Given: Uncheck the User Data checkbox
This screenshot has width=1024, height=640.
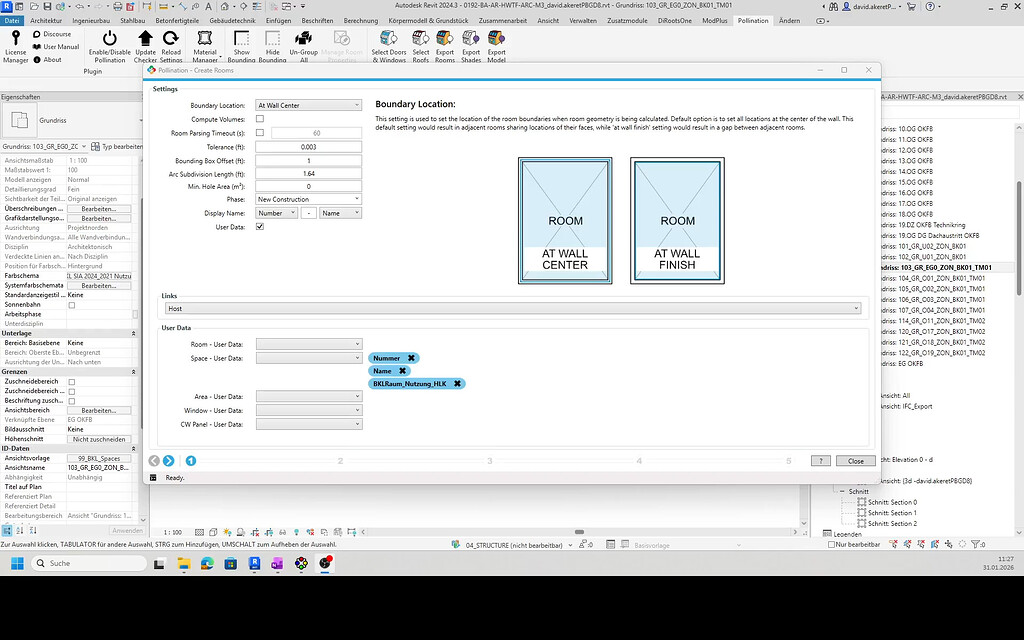Looking at the screenshot, I should click(x=260, y=227).
